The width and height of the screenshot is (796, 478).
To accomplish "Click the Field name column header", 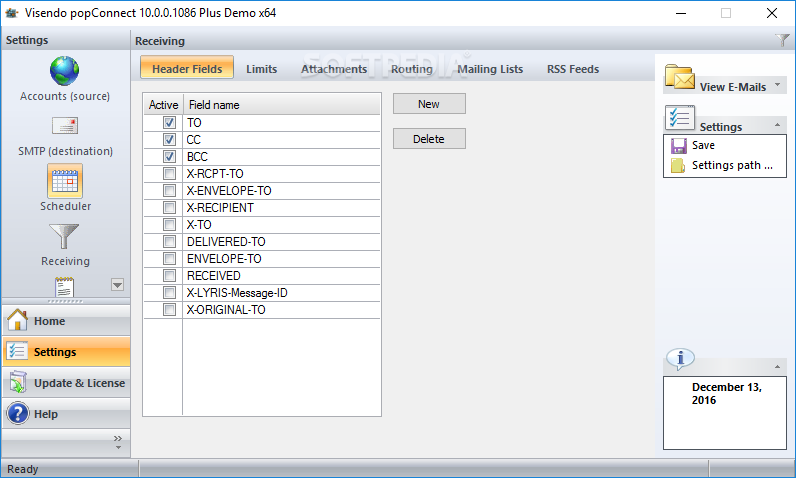I will (281, 105).
